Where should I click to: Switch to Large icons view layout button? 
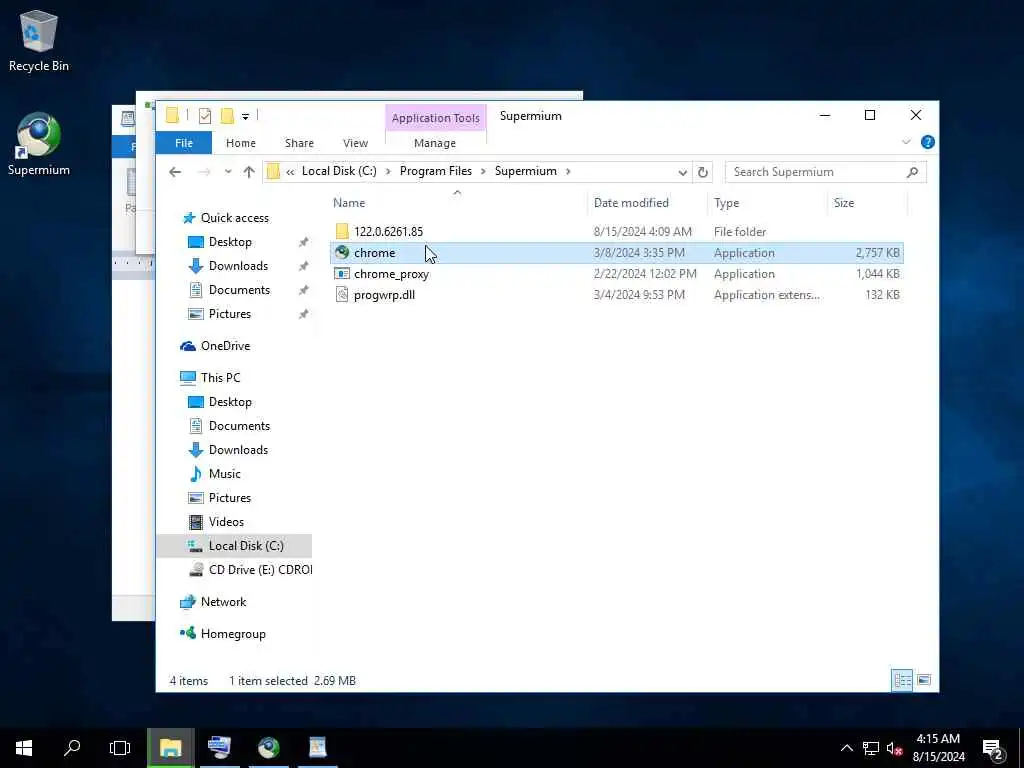[x=923, y=680]
